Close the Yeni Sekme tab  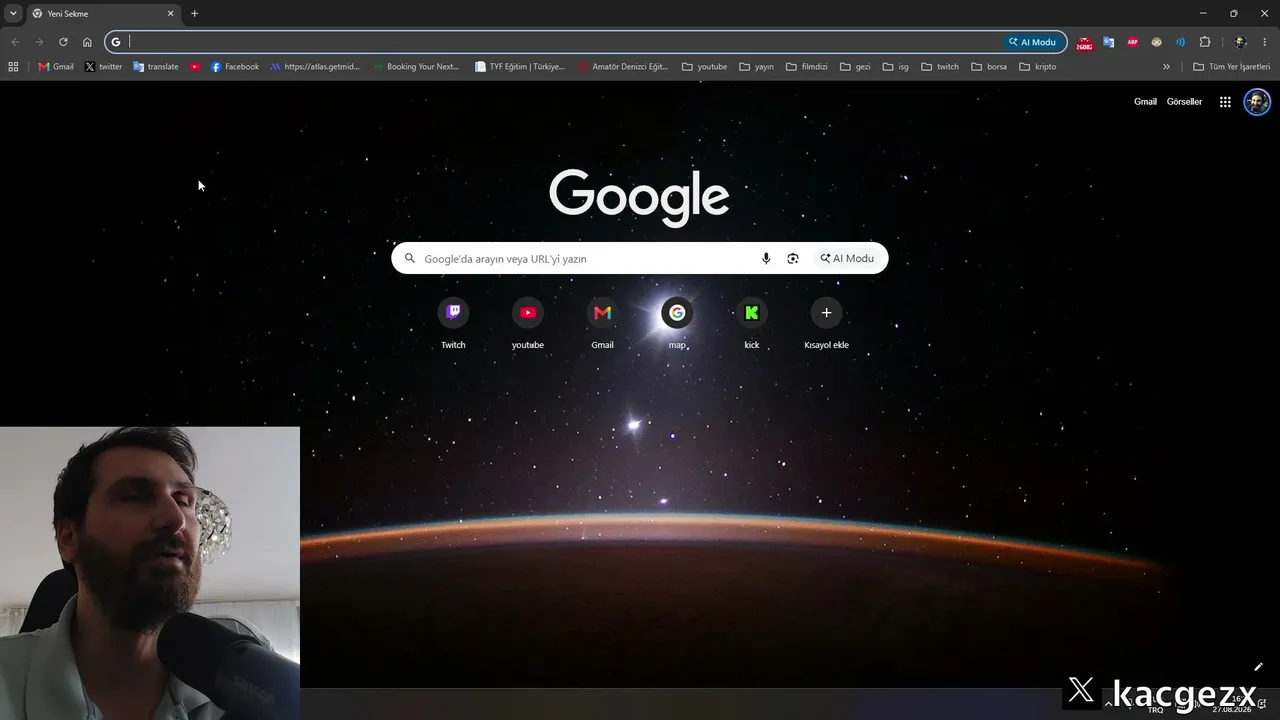click(x=170, y=14)
